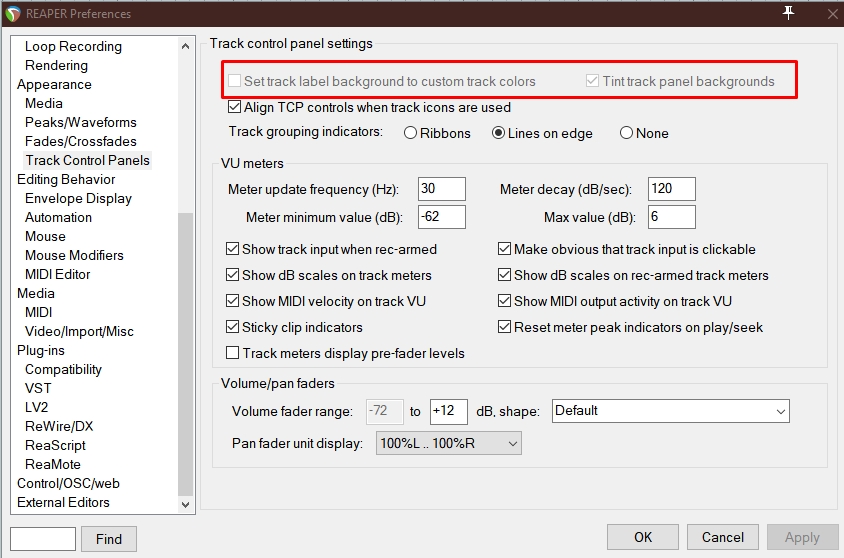Open ReWire/DX preferences page

click(59, 426)
